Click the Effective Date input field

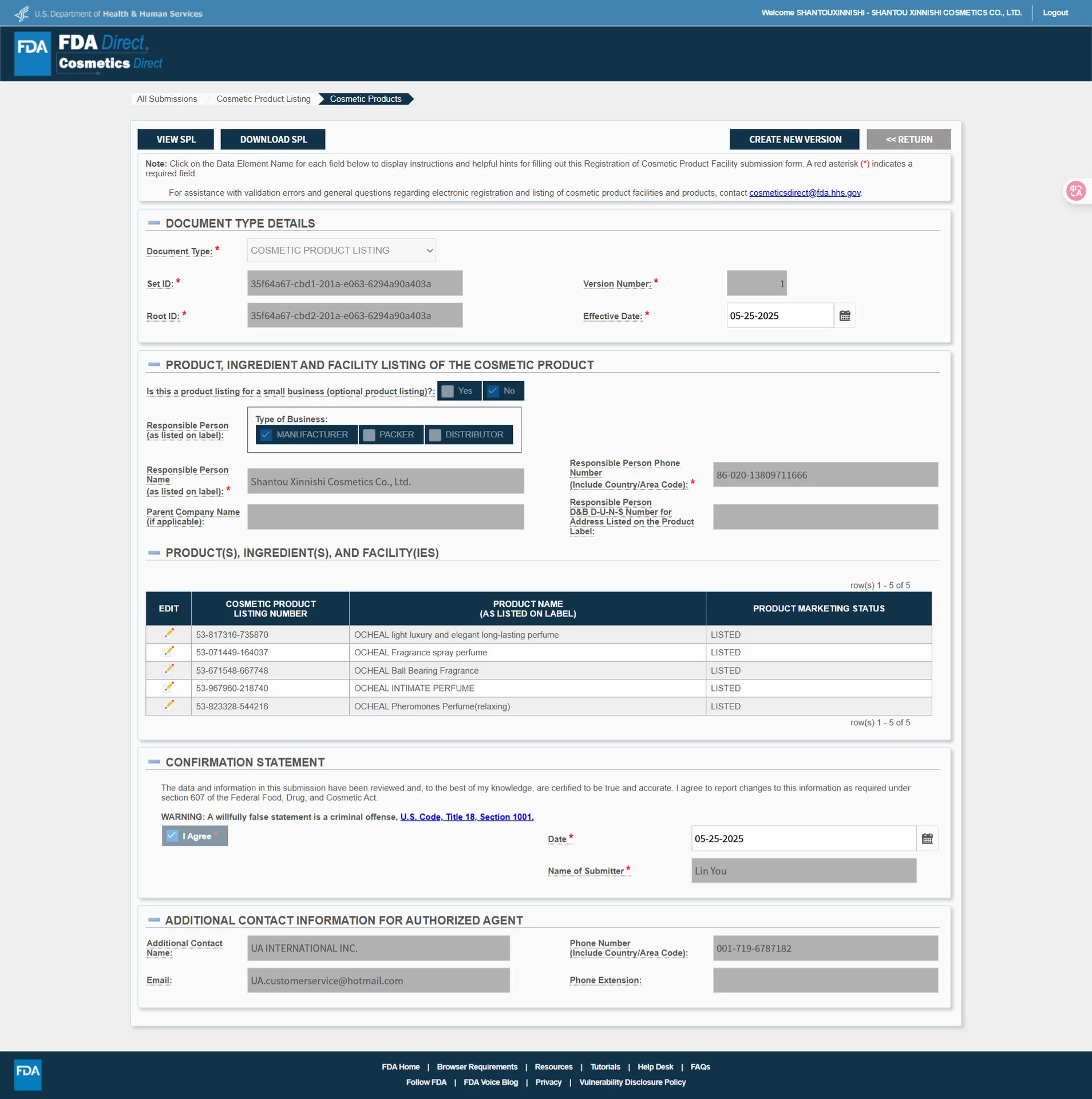coord(780,315)
